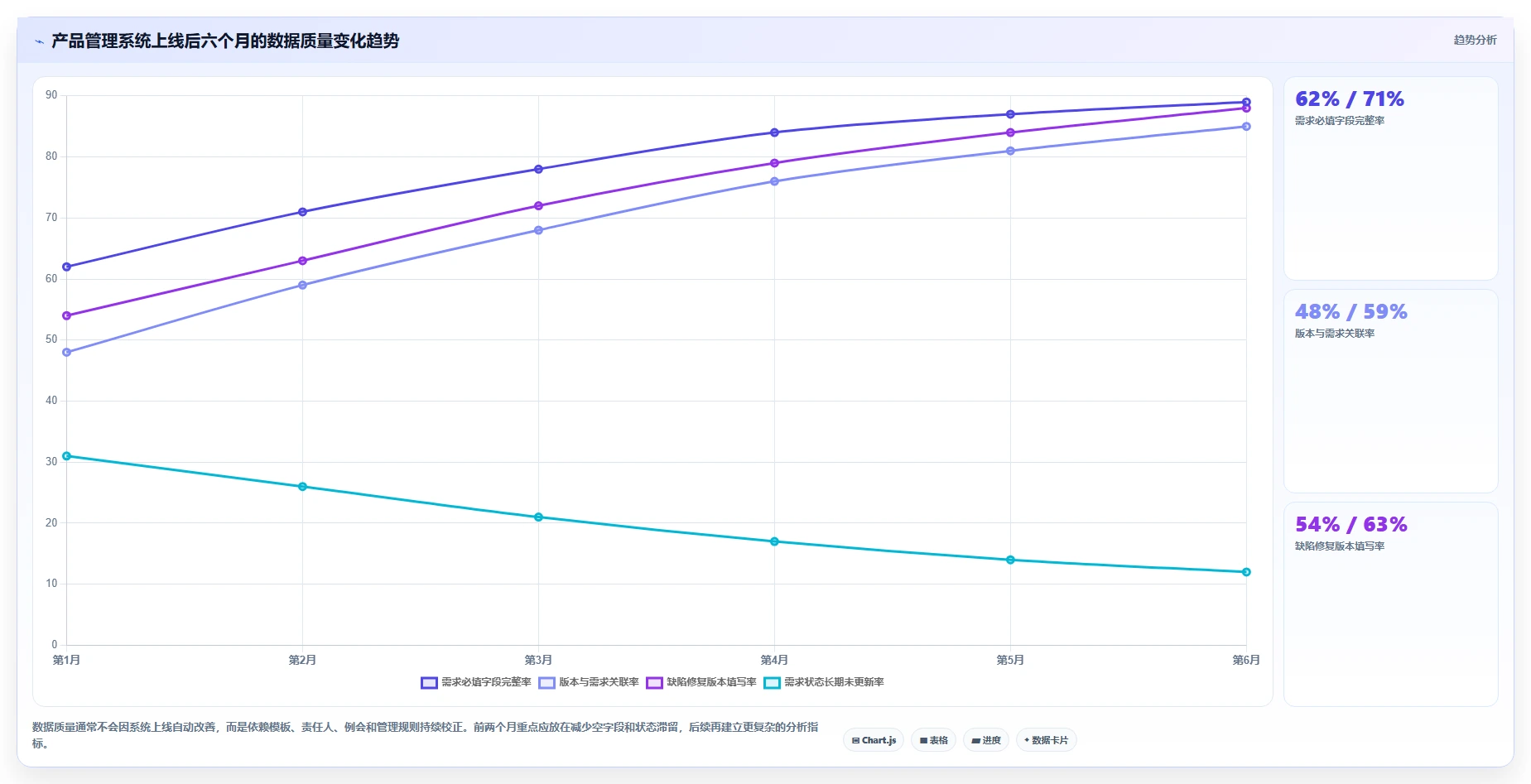Viewport: 1531px width, 784px height.
Task: Click the 数据卡片 pill tag
Action: tap(1046, 740)
